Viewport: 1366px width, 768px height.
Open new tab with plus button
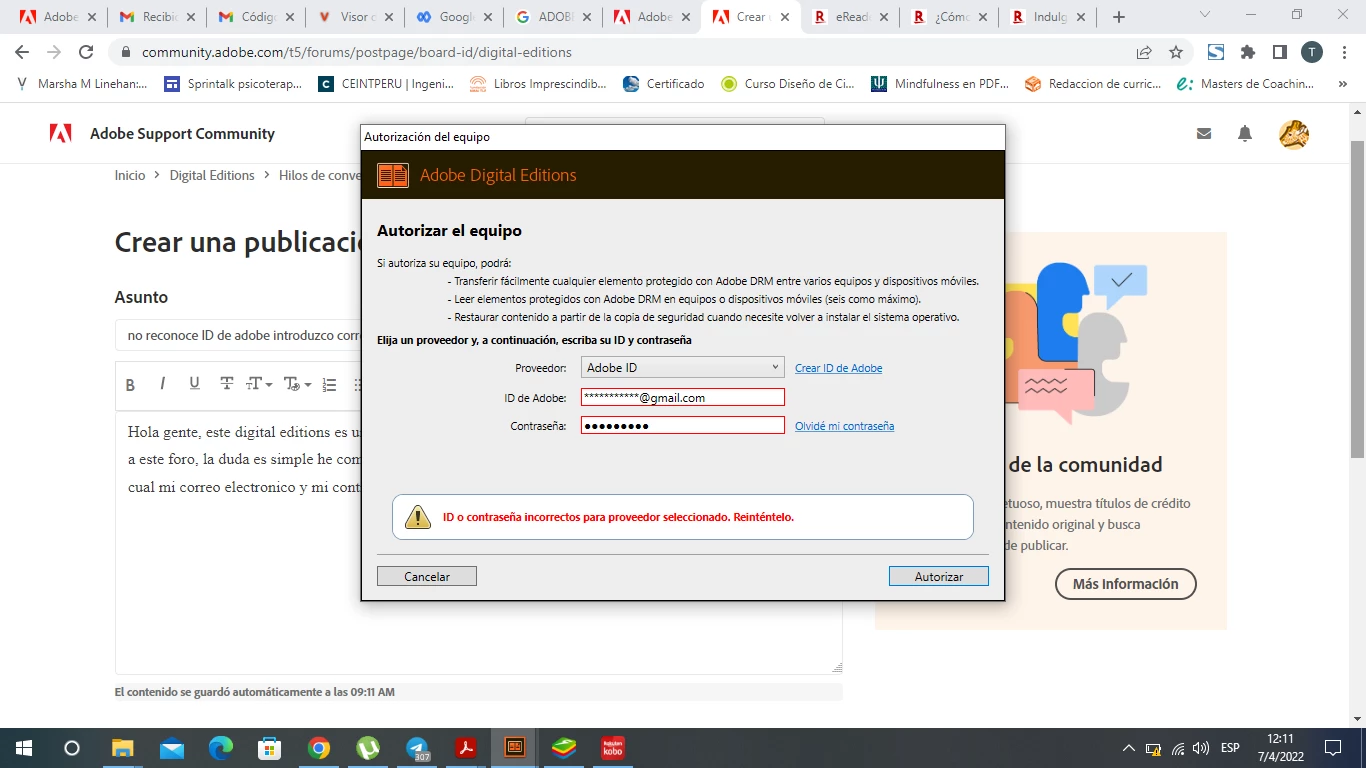[x=1119, y=17]
